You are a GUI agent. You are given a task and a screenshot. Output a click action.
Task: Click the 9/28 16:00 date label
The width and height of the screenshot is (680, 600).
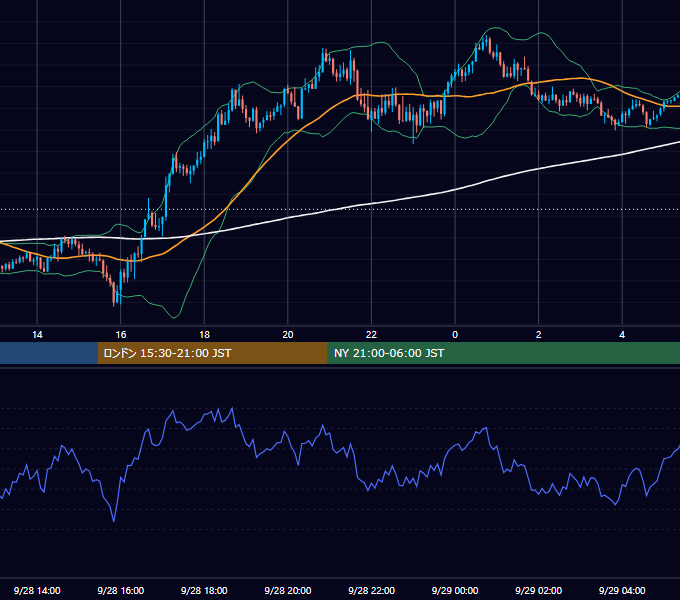point(121,590)
